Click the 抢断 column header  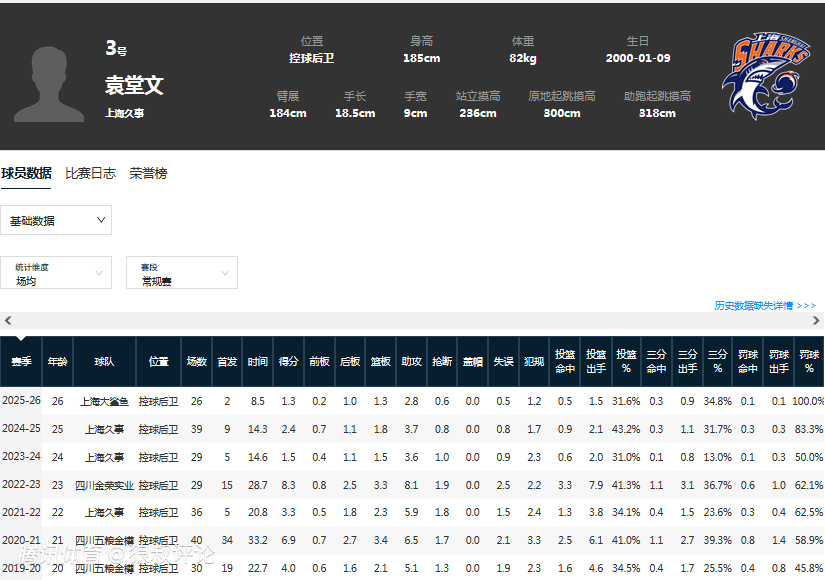(442, 362)
